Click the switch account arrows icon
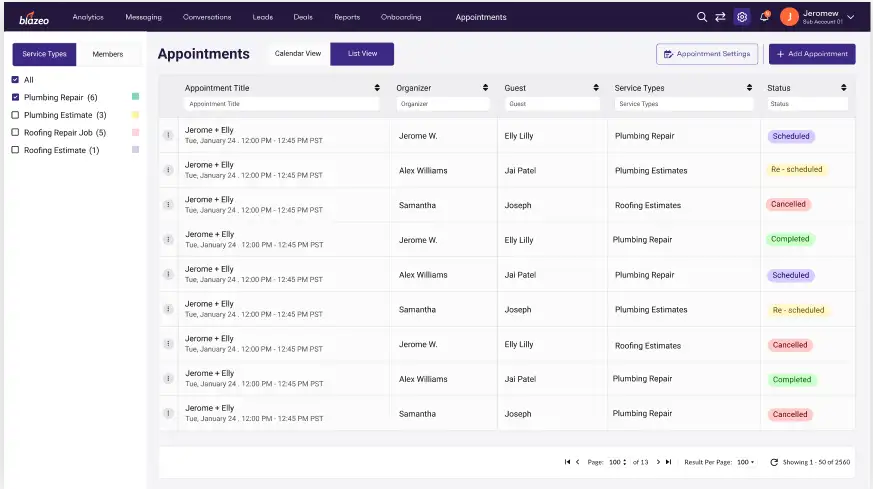 click(x=720, y=17)
